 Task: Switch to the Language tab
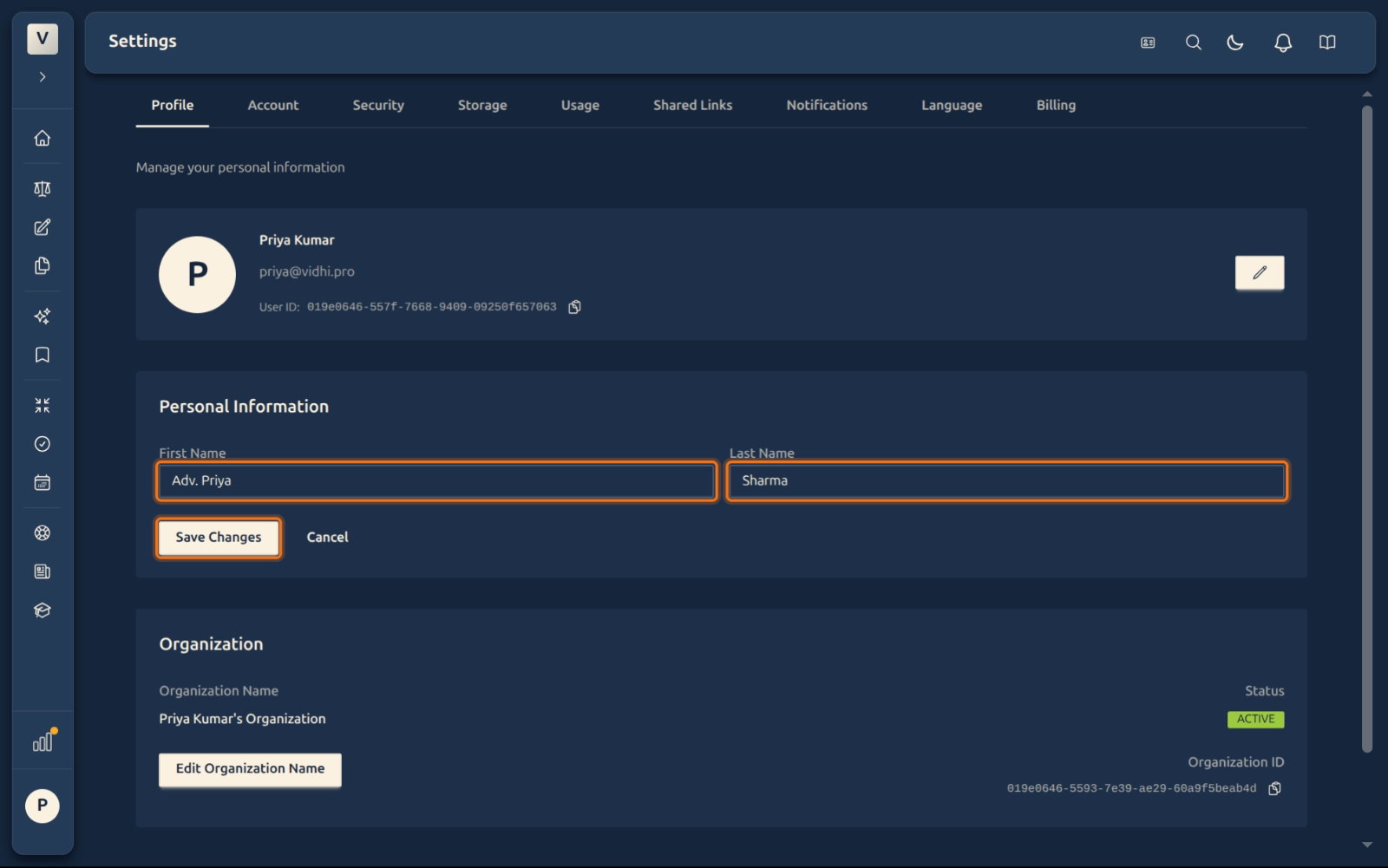[x=952, y=105]
